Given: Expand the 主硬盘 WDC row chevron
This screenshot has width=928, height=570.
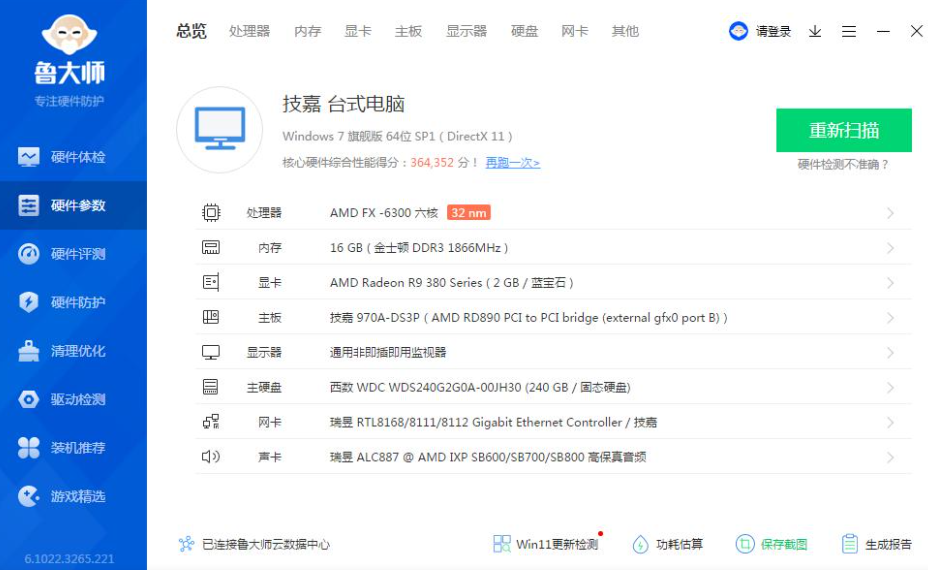Looking at the screenshot, I should [890, 388].
